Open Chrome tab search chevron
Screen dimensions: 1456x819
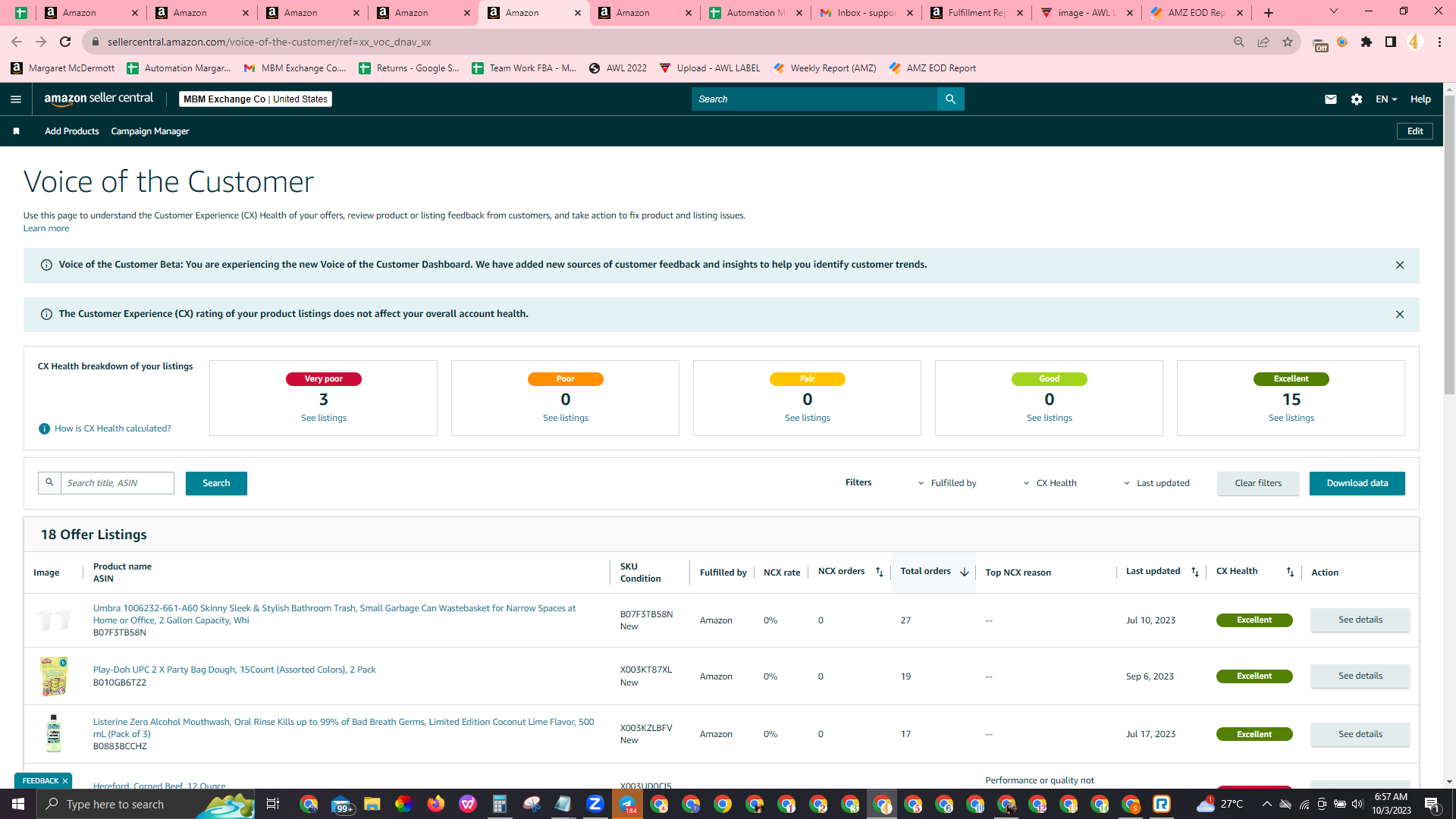pos(1334,11)
